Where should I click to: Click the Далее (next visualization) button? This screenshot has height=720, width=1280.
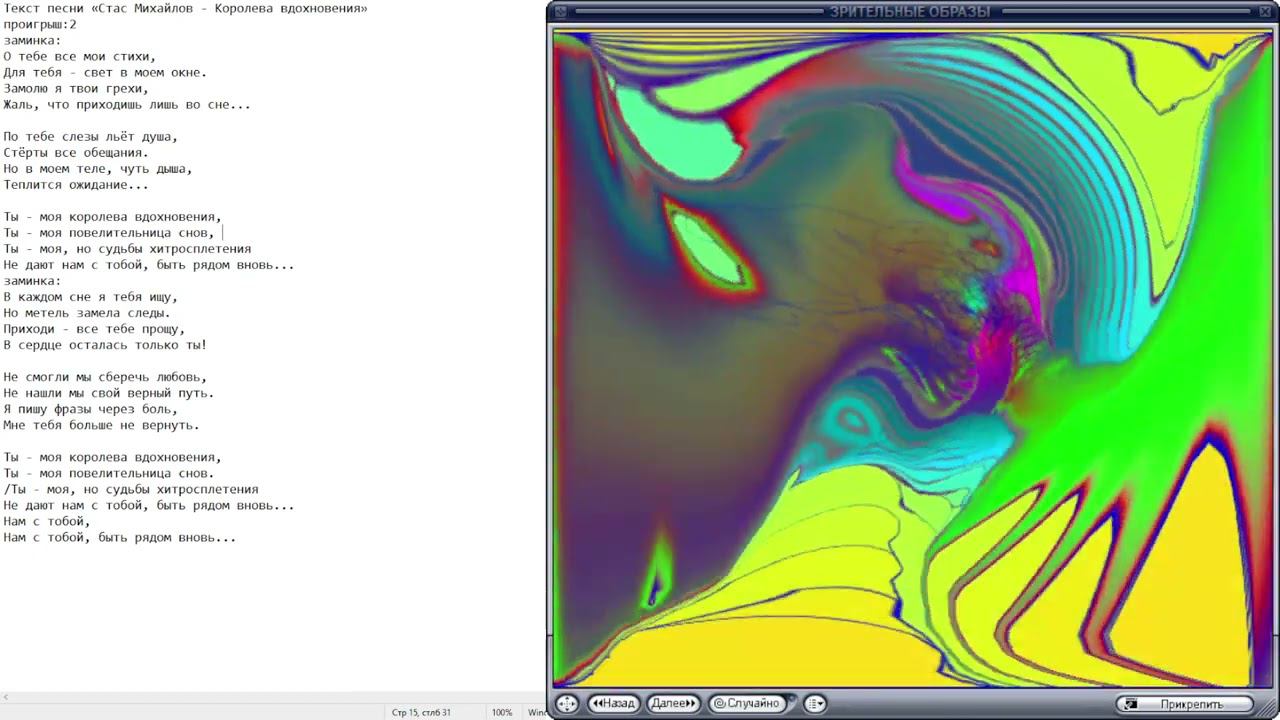coord(673,703)
